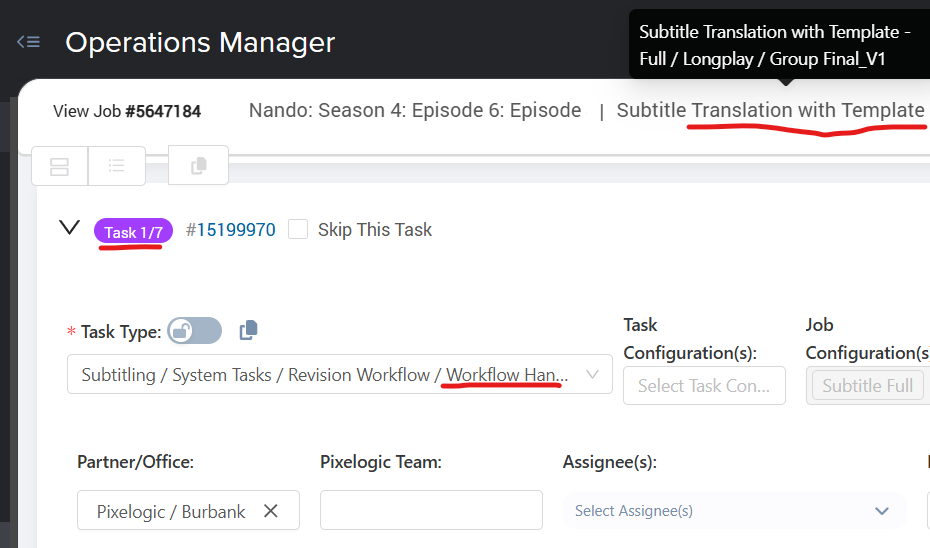Click the Pixelogic Team input field
Screen dimensions: 930x548
point(431,510)
